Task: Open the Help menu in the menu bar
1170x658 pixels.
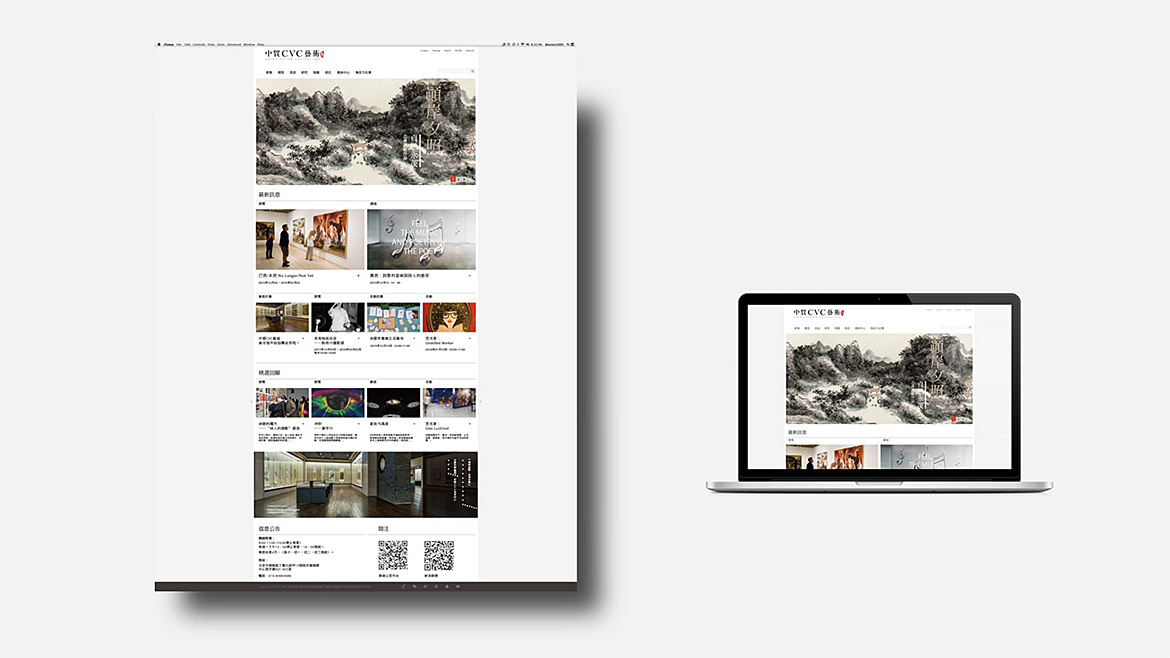Action: 260,45
